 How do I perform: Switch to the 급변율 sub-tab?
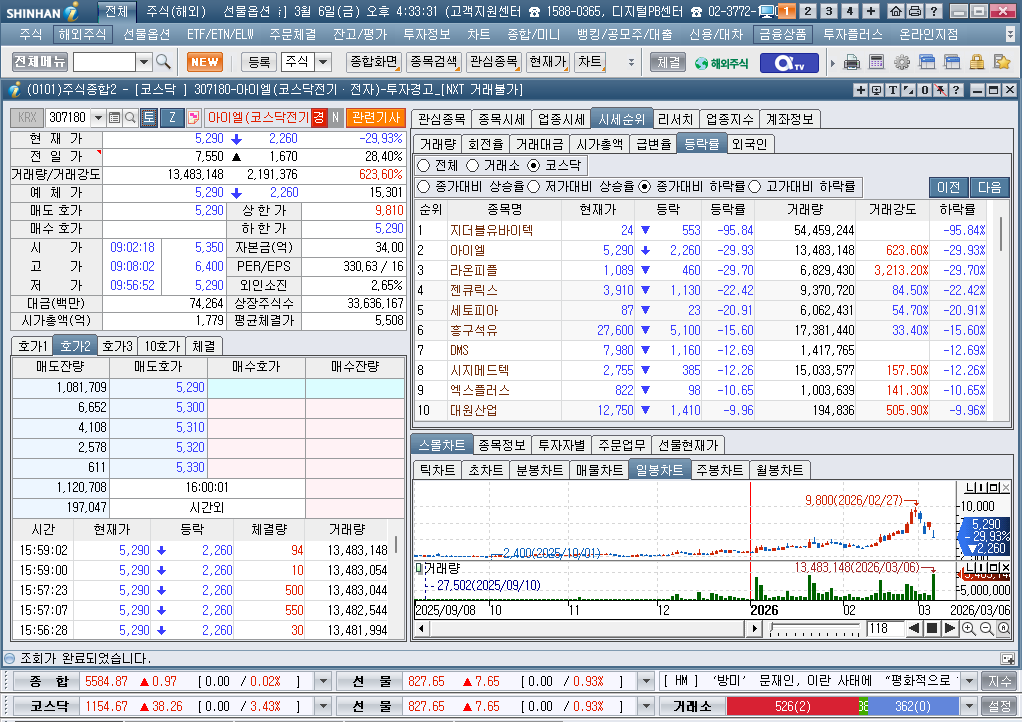pyautogui.click(x=653, y=144)
